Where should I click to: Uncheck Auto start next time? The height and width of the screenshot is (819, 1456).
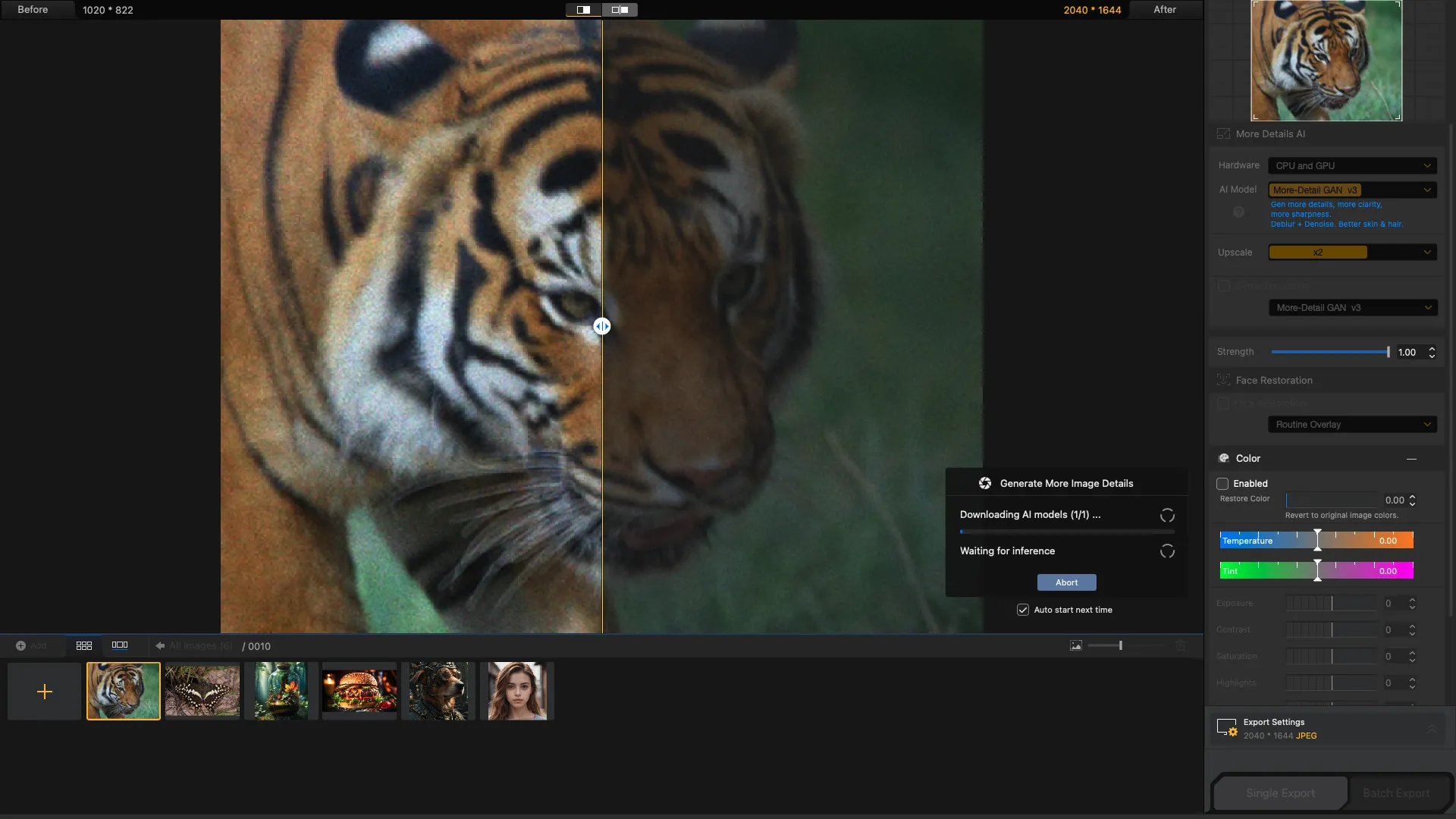[x=1023, y=610]
